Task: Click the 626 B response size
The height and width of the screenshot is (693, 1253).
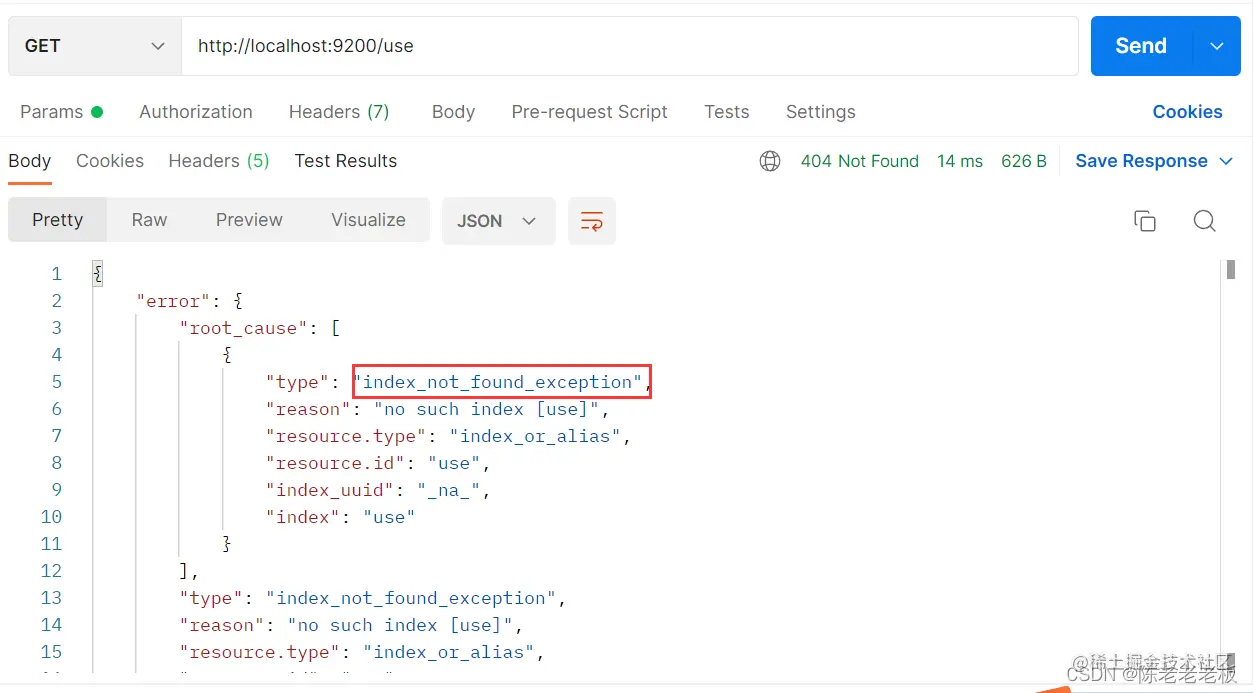Action: [1024, 161]
